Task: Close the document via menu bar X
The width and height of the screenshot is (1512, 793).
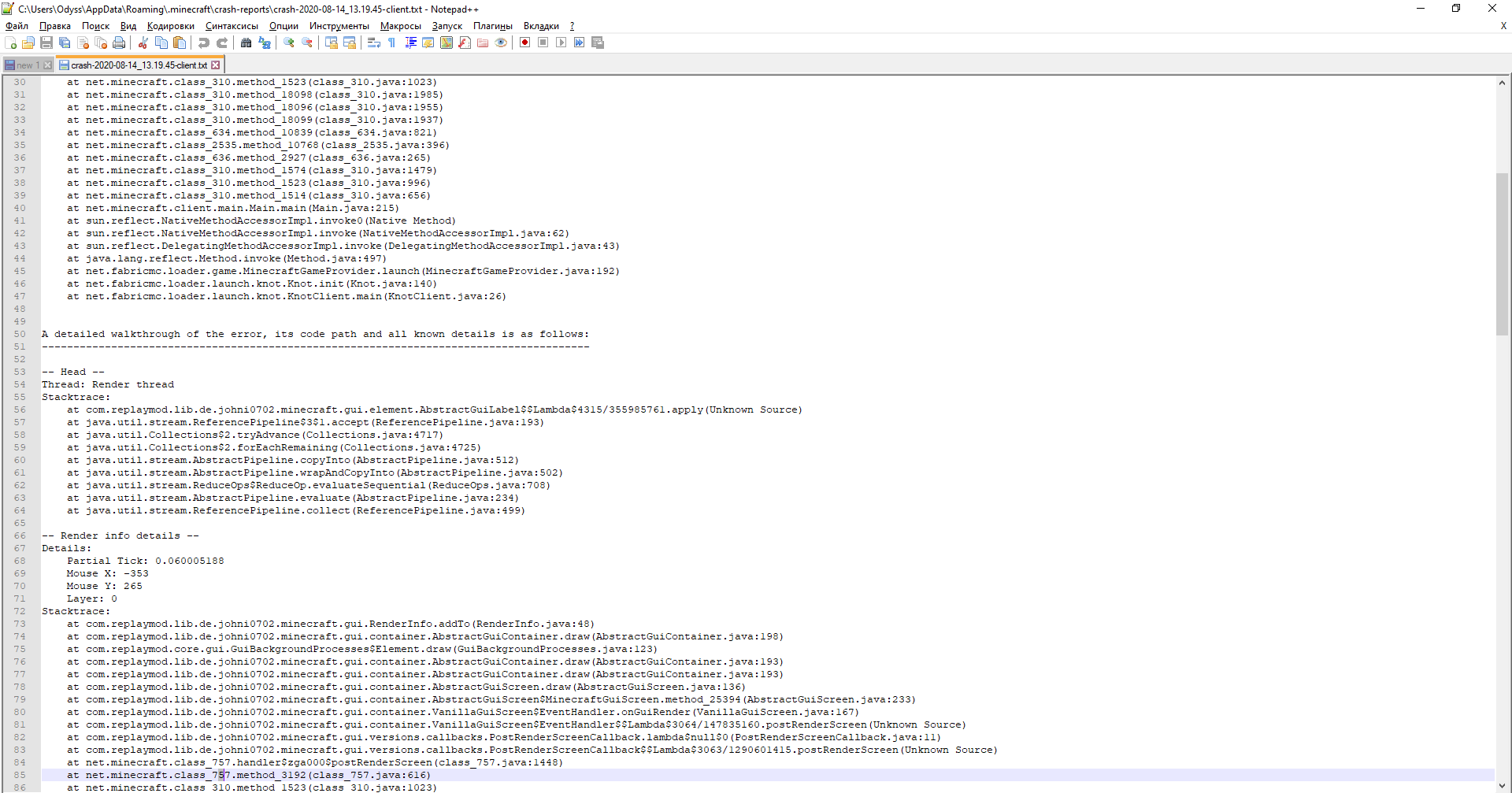Action: (x=1503, y=26)
